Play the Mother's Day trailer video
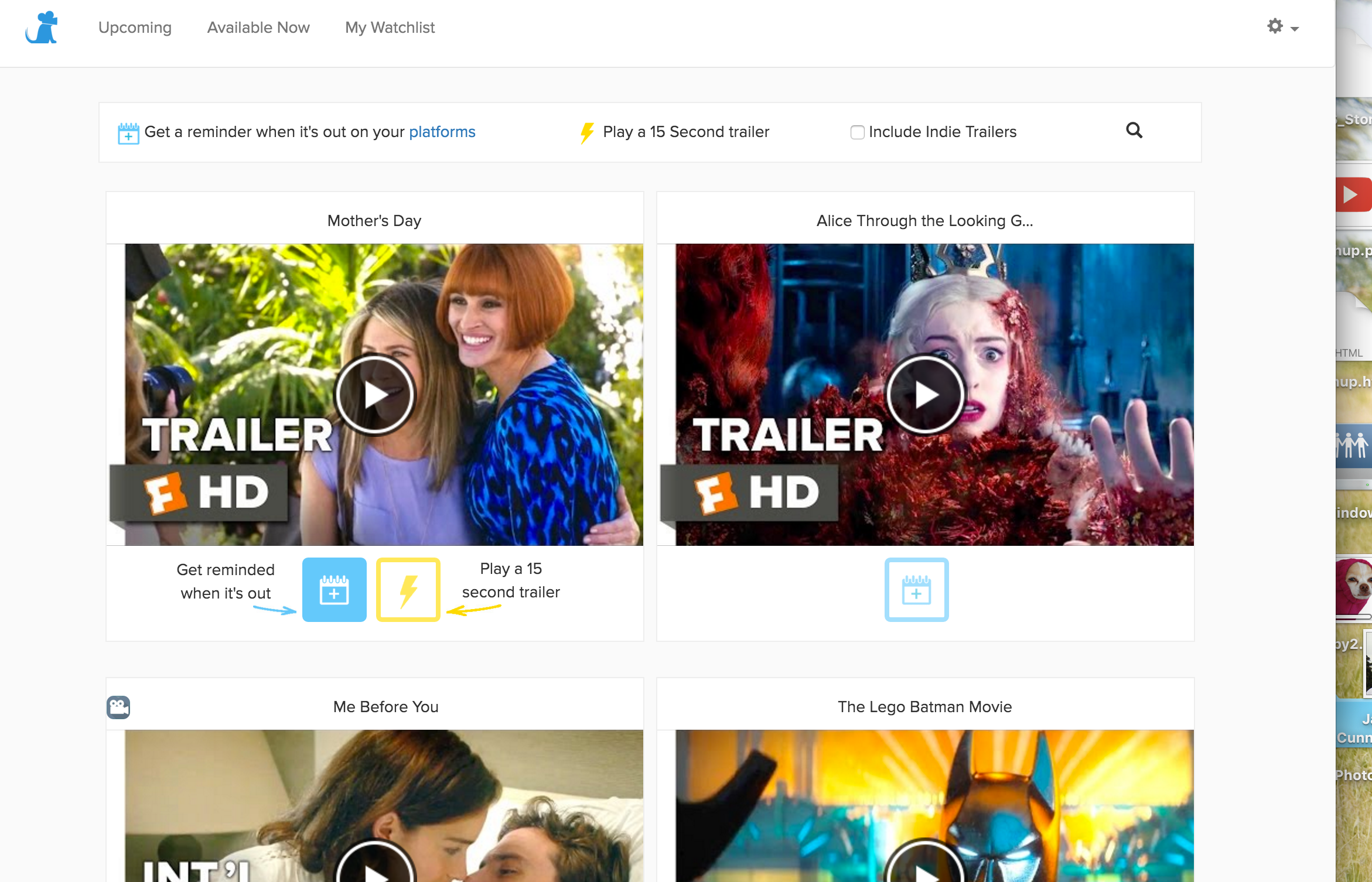This screenshot has height=882, width=1372. coord(375,394)
